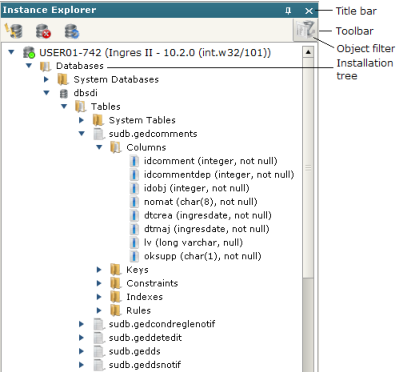Expand the Rules folder arrow
408x372 pixels.
(99, 310)
